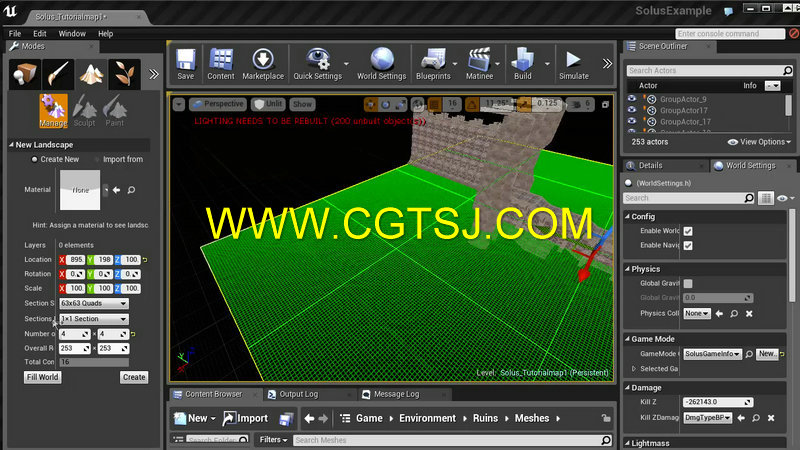Open the Window menu

(x=72, y=34)
